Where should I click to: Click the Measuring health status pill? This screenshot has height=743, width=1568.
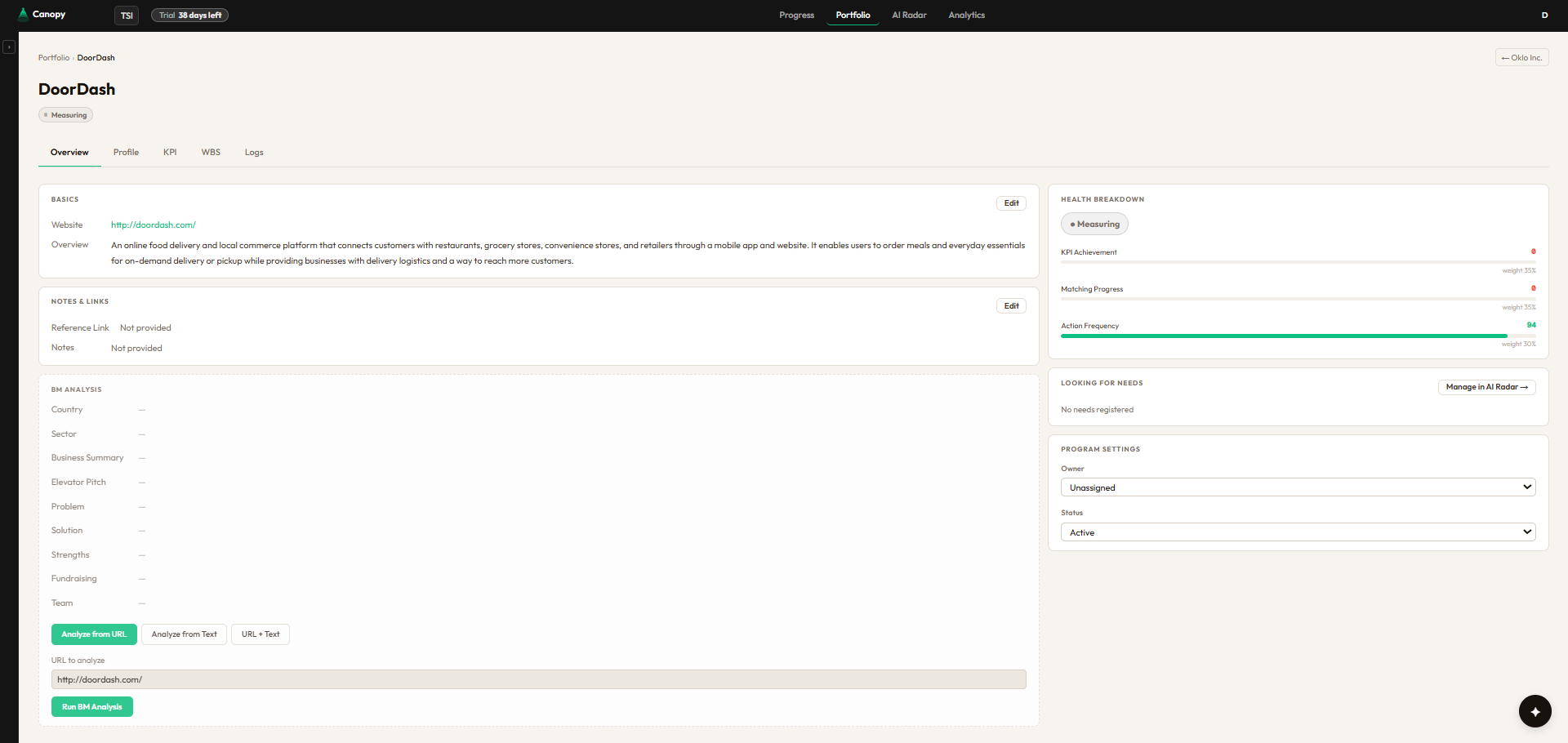[1094, 225]
